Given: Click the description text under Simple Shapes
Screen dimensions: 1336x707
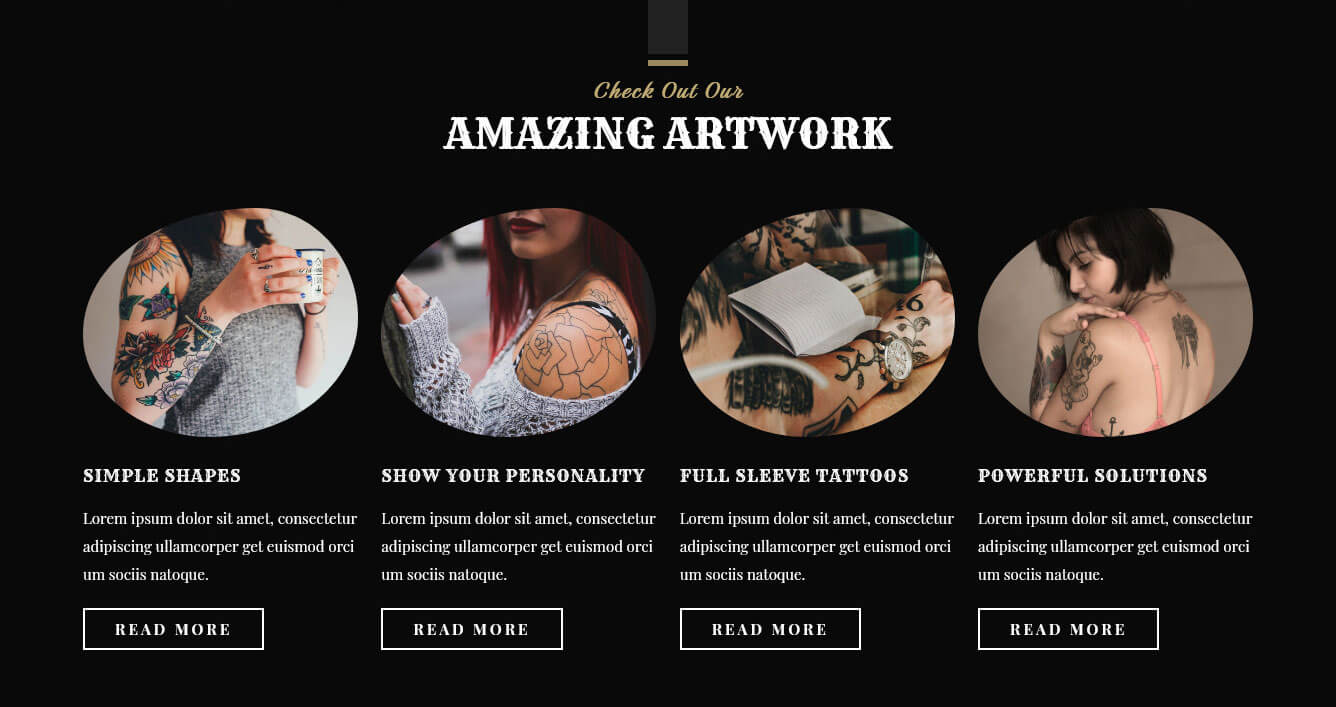Looking at the screenshot, I should pyautogui.click(x=220, y=547).
